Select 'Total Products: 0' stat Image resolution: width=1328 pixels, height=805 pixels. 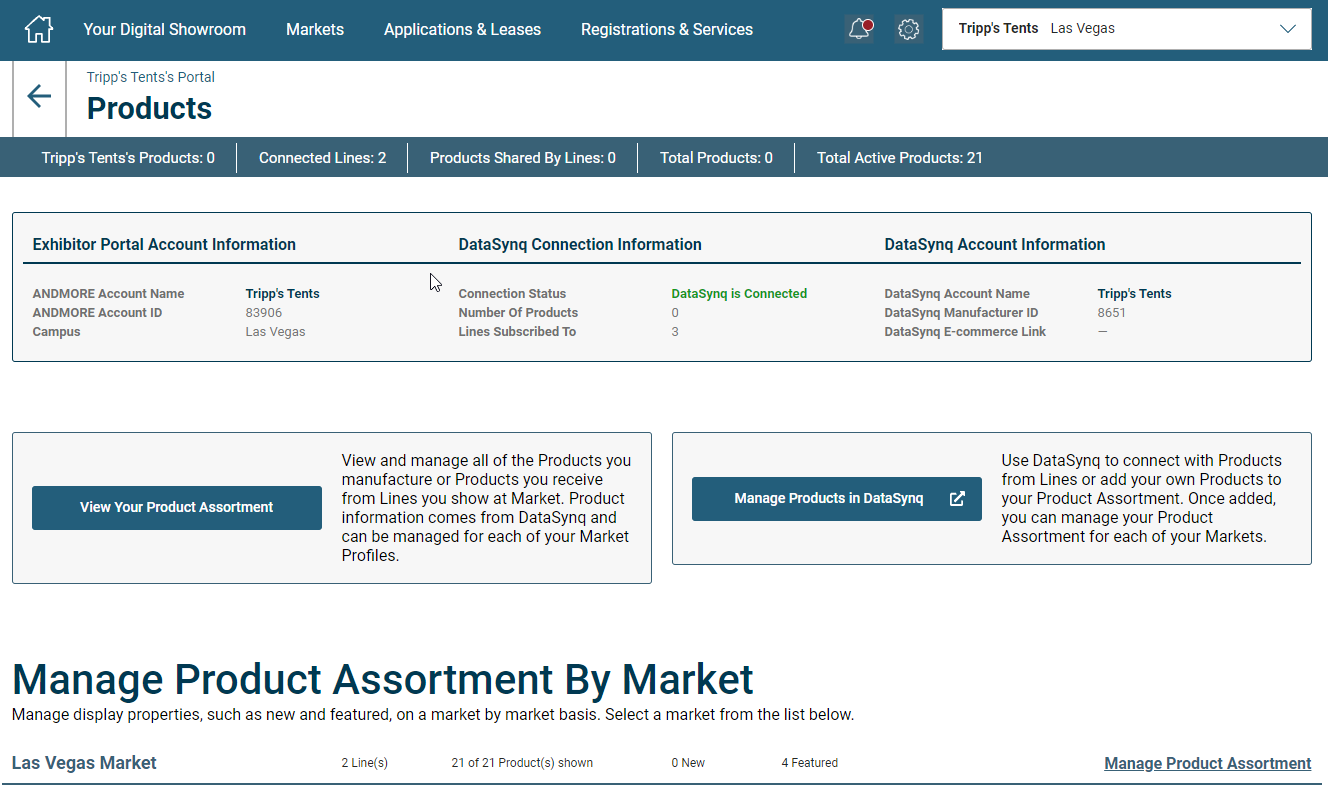pos(716,158)
